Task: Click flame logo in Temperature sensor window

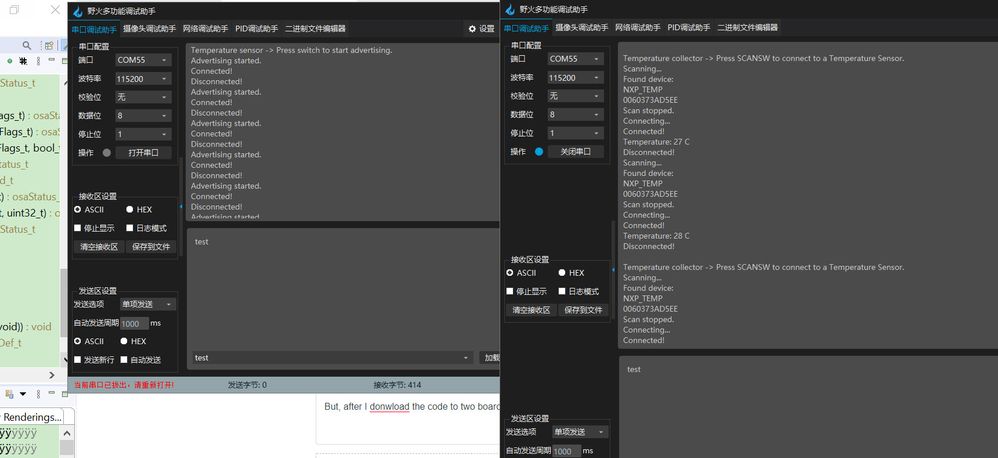Action: click(x=77, y=11)
